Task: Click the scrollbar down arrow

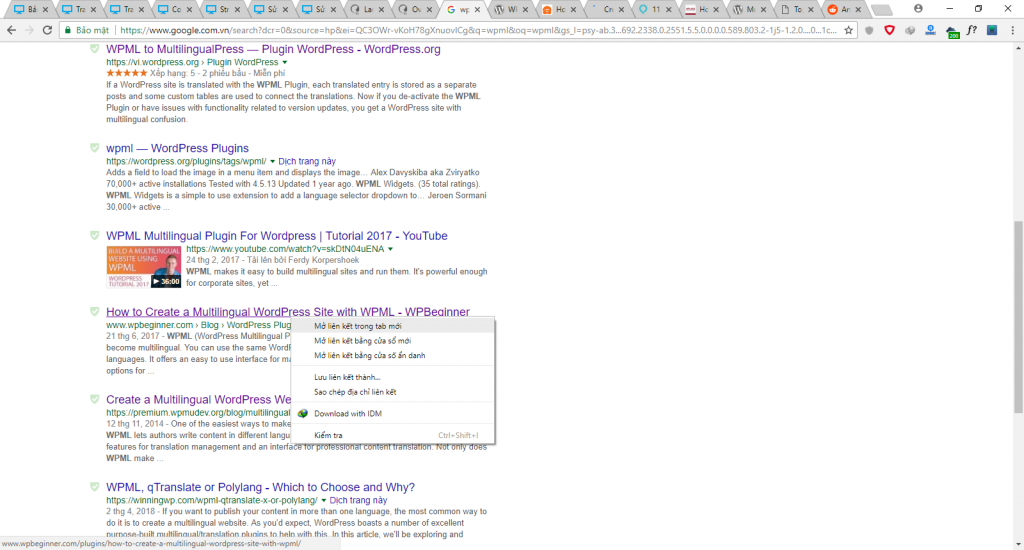Action: (x=1017, y=544)
